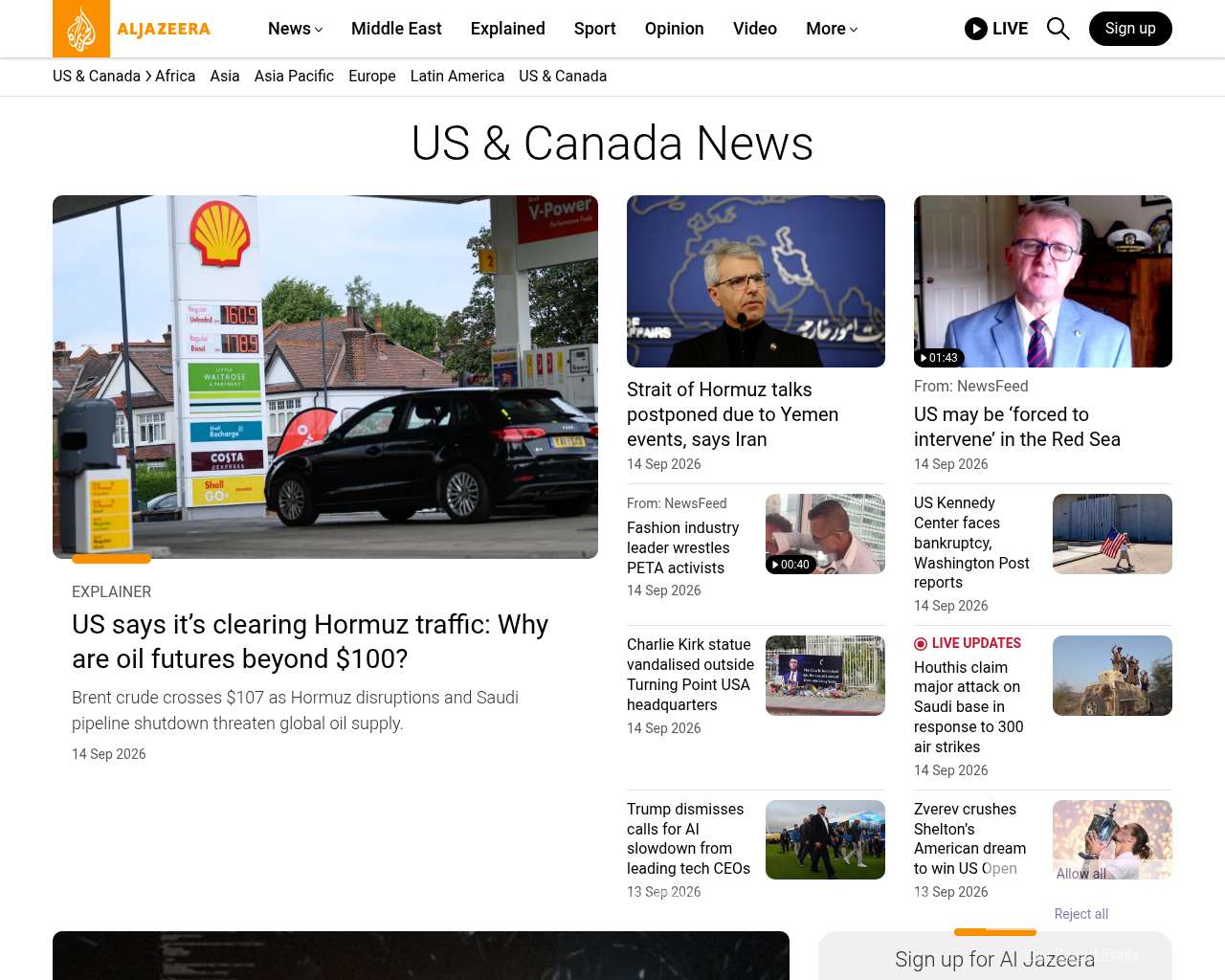Click the Al Jazeera logo
This screenshot has height=980, width=1225.
tap(131, 29)
